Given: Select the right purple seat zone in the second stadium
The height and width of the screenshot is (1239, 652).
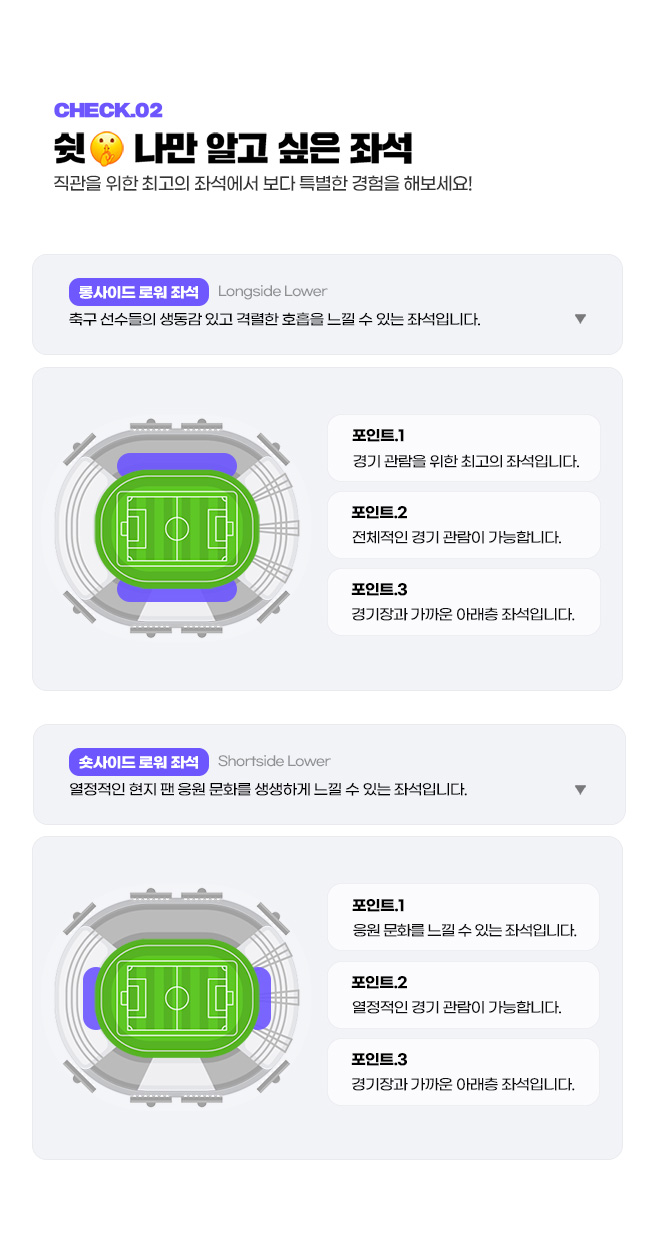Looking at the screenshot, I should [263, 997].
